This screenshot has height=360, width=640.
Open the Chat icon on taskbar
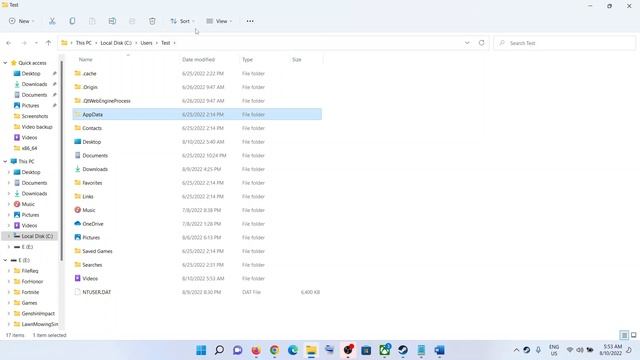click(x=238, y=350)
